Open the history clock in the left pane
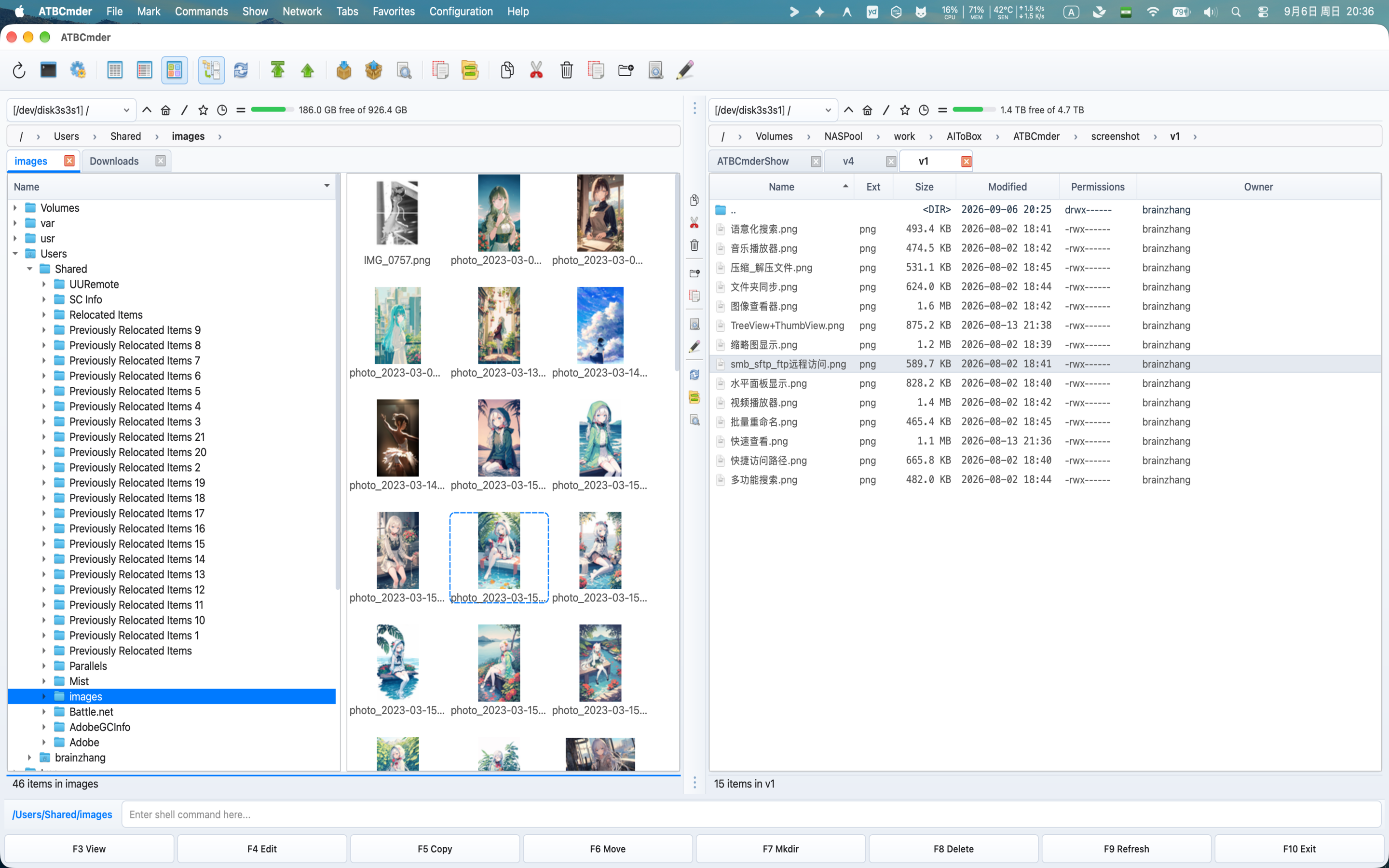This screenshot has width=1389, height=868. 222,110
